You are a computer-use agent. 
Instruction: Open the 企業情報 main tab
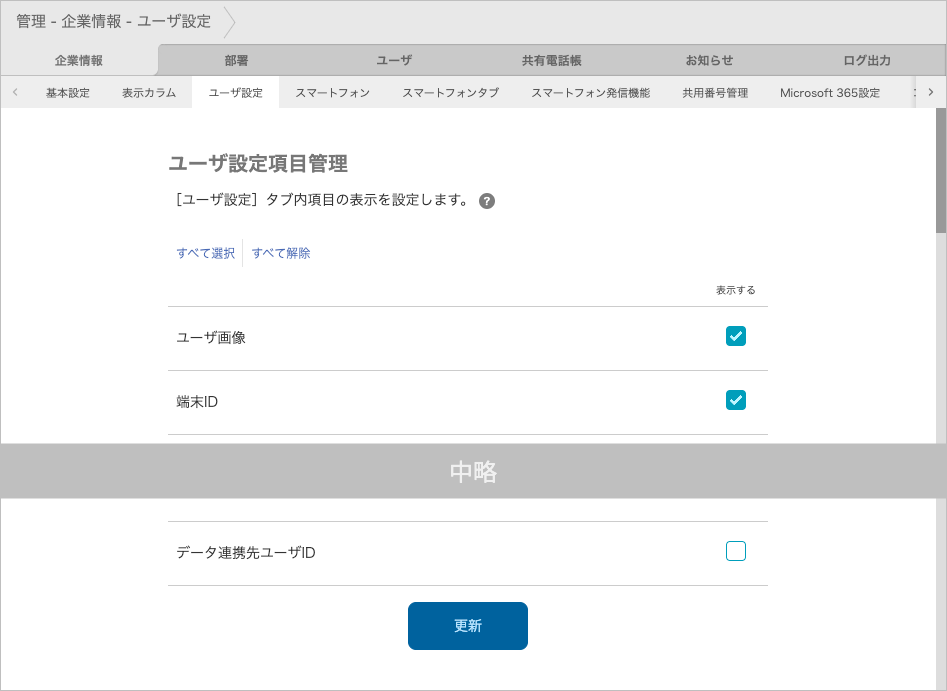coord(79,60)
